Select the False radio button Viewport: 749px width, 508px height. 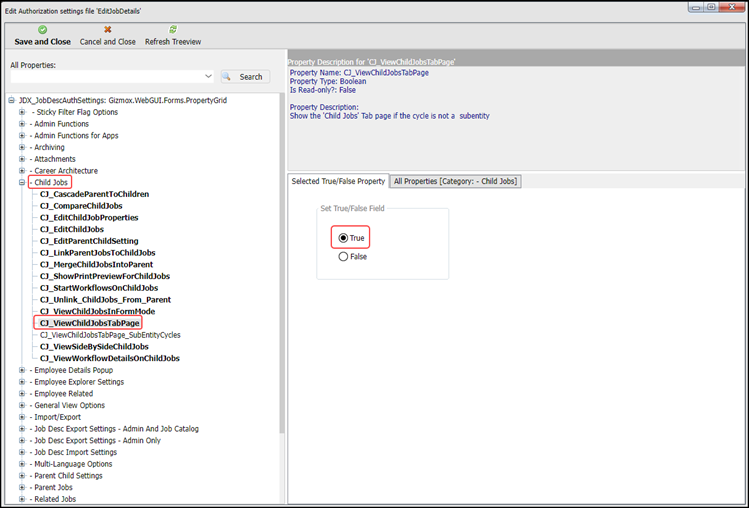click(x=343, y=257)
